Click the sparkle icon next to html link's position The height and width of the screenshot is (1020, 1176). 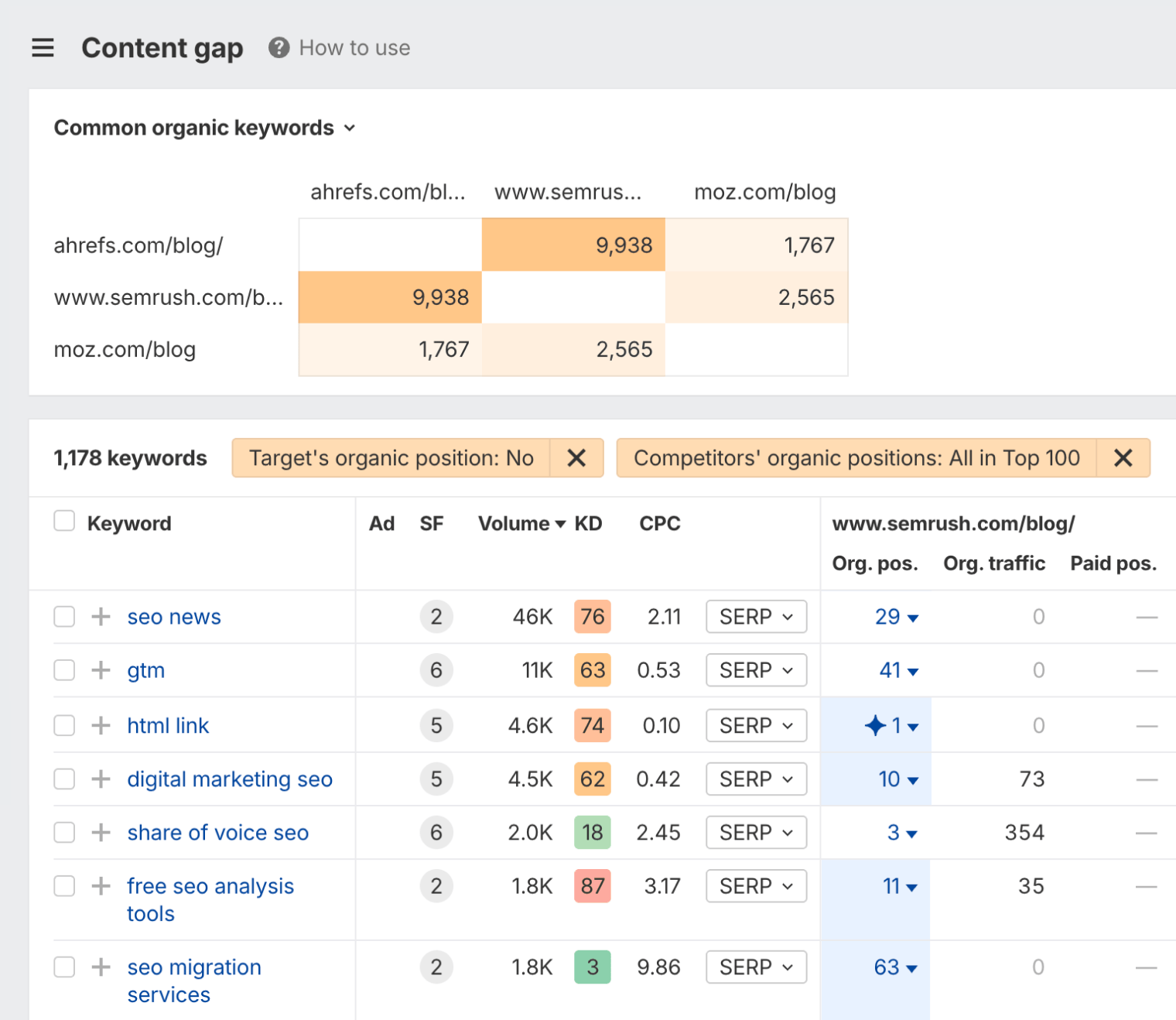pyautogui.click(x=875, y=725)
